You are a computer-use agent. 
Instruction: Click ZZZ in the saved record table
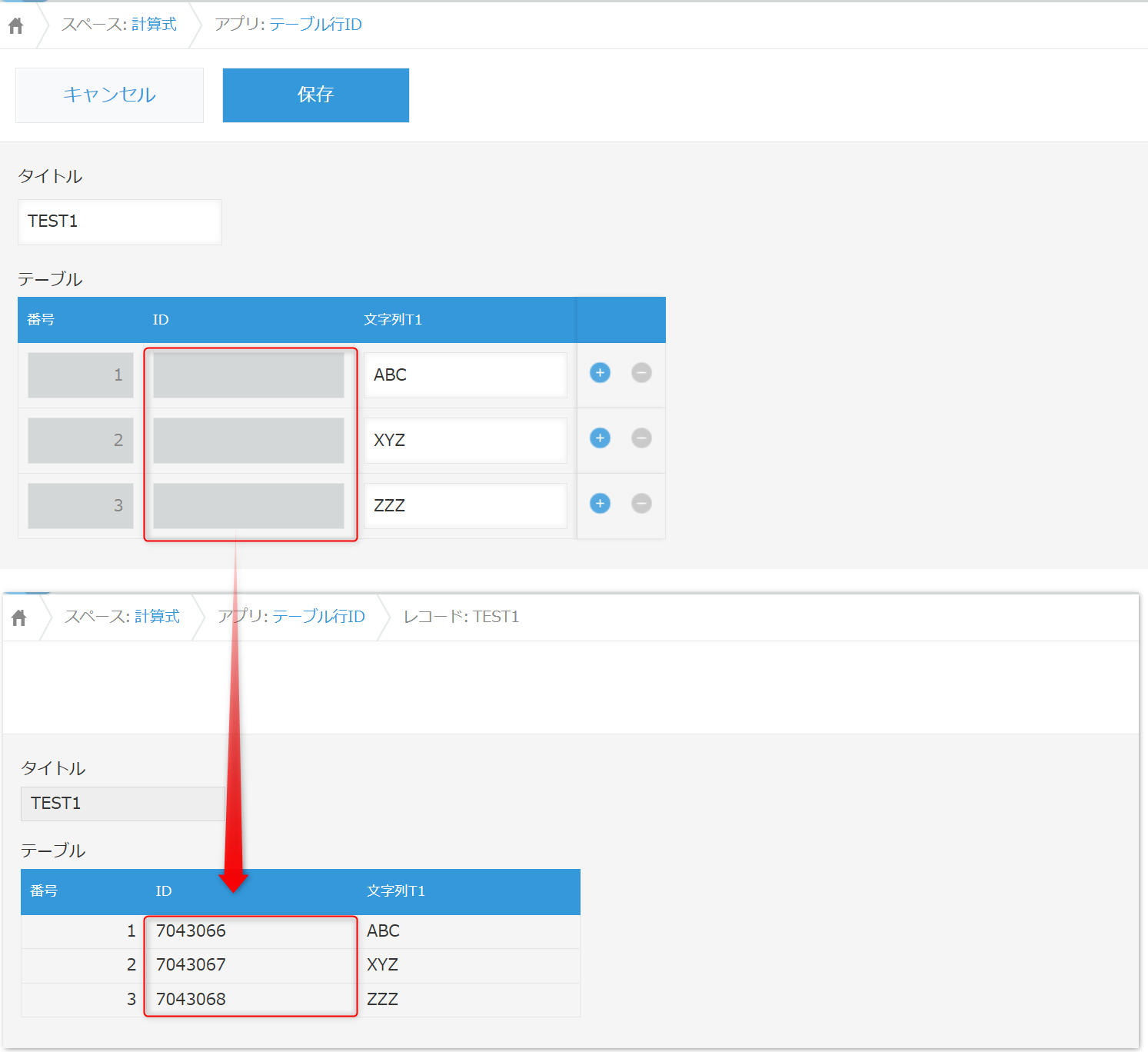(382, 1000)
